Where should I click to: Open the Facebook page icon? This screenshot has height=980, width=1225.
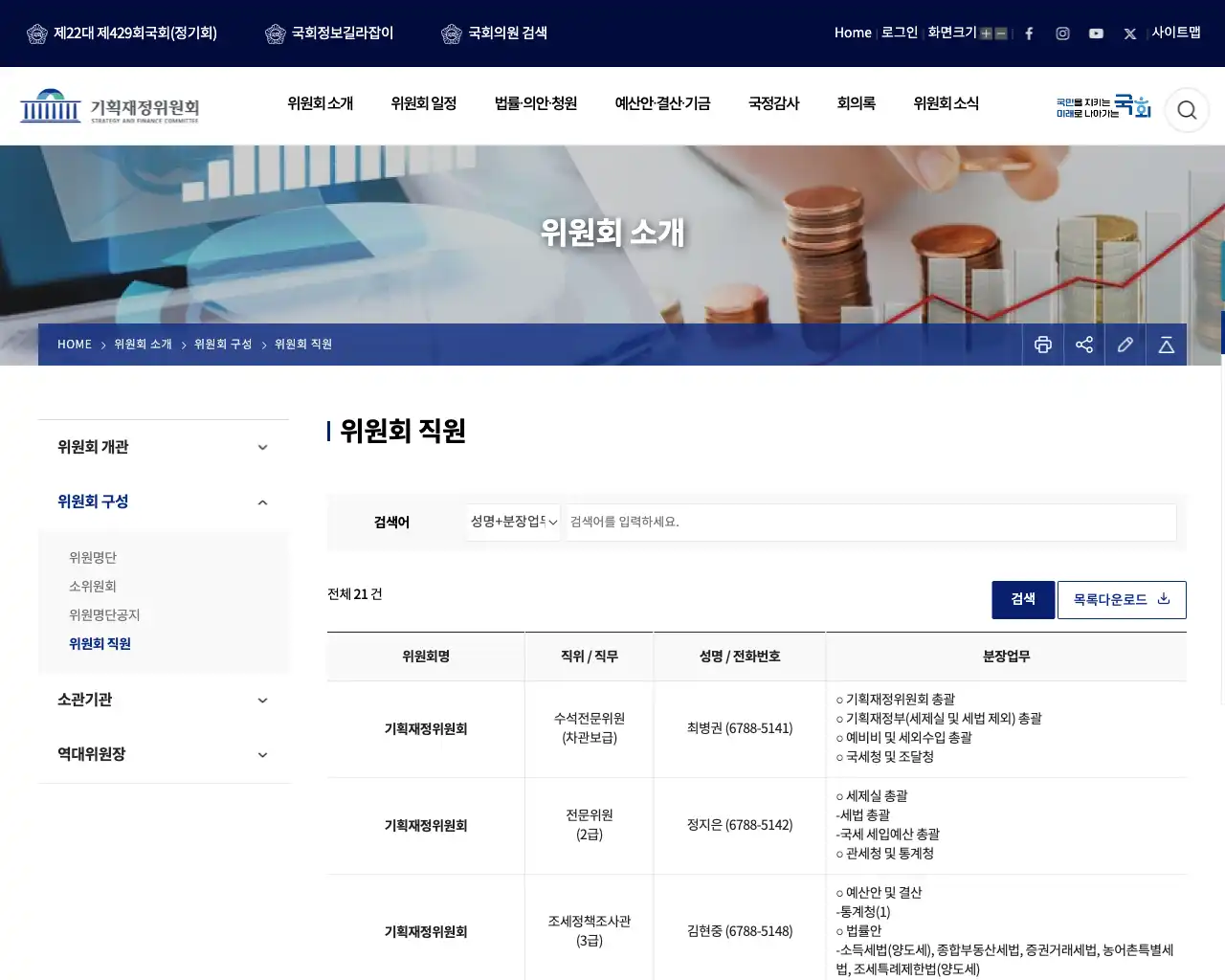(1029, 33)
